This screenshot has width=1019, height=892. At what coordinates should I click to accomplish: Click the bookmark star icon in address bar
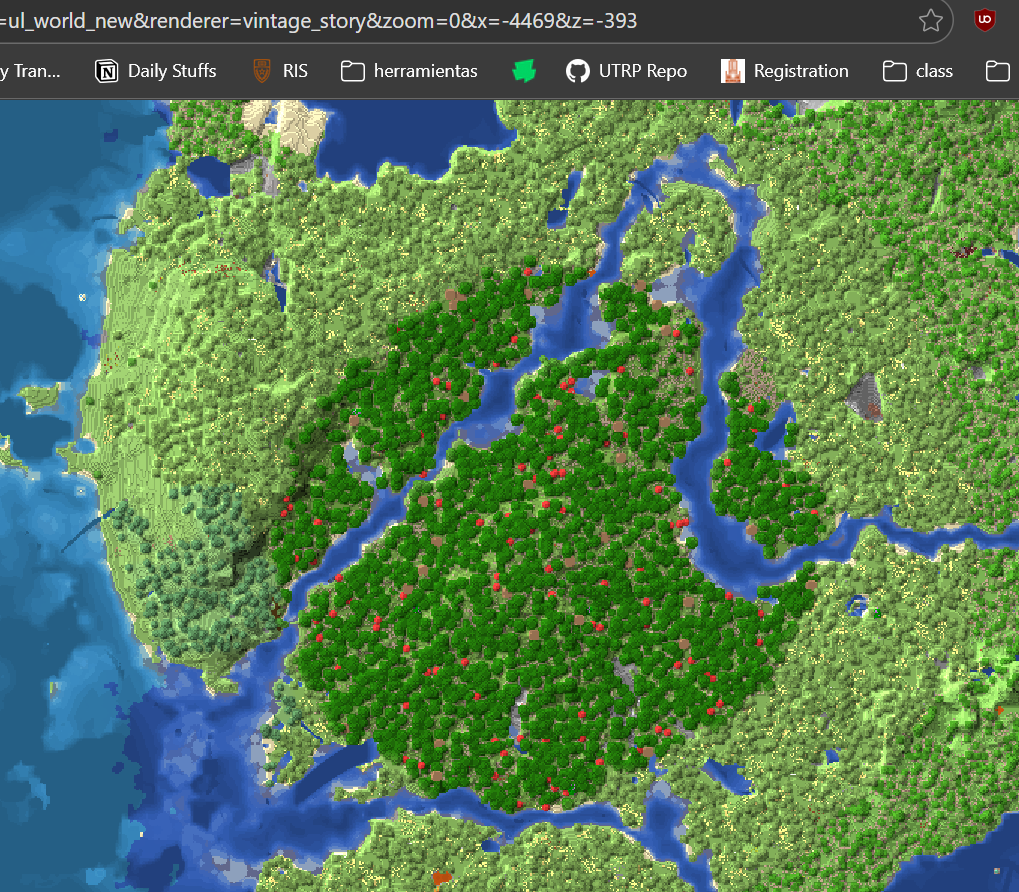coord(931,21)
